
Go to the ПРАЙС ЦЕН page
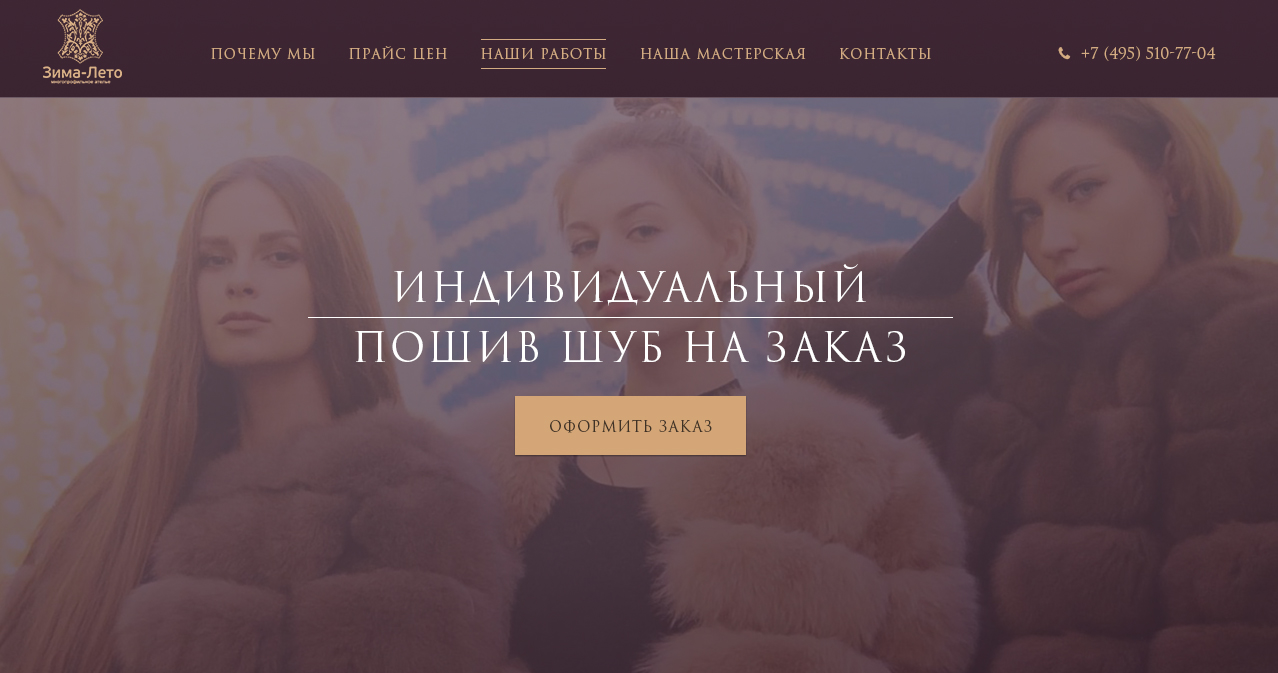tap(398, 54)
